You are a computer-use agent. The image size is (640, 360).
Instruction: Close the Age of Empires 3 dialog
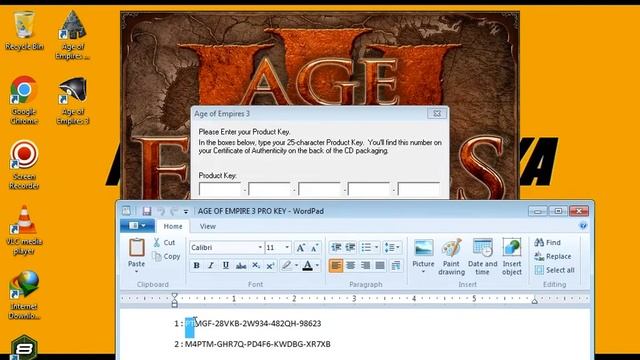click(x=437, y=113)
